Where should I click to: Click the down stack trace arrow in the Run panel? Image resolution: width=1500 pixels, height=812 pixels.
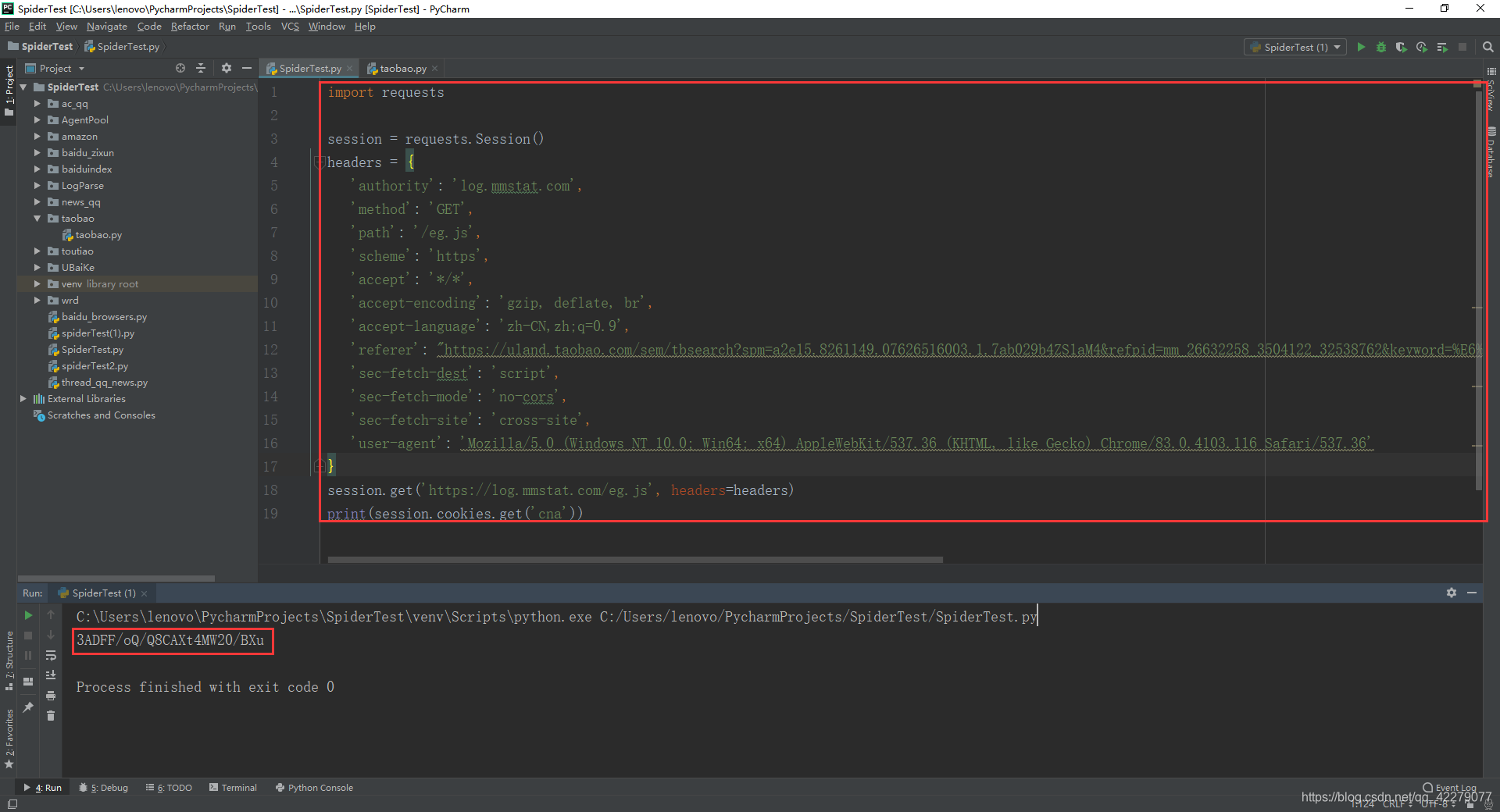click(51, 636)
